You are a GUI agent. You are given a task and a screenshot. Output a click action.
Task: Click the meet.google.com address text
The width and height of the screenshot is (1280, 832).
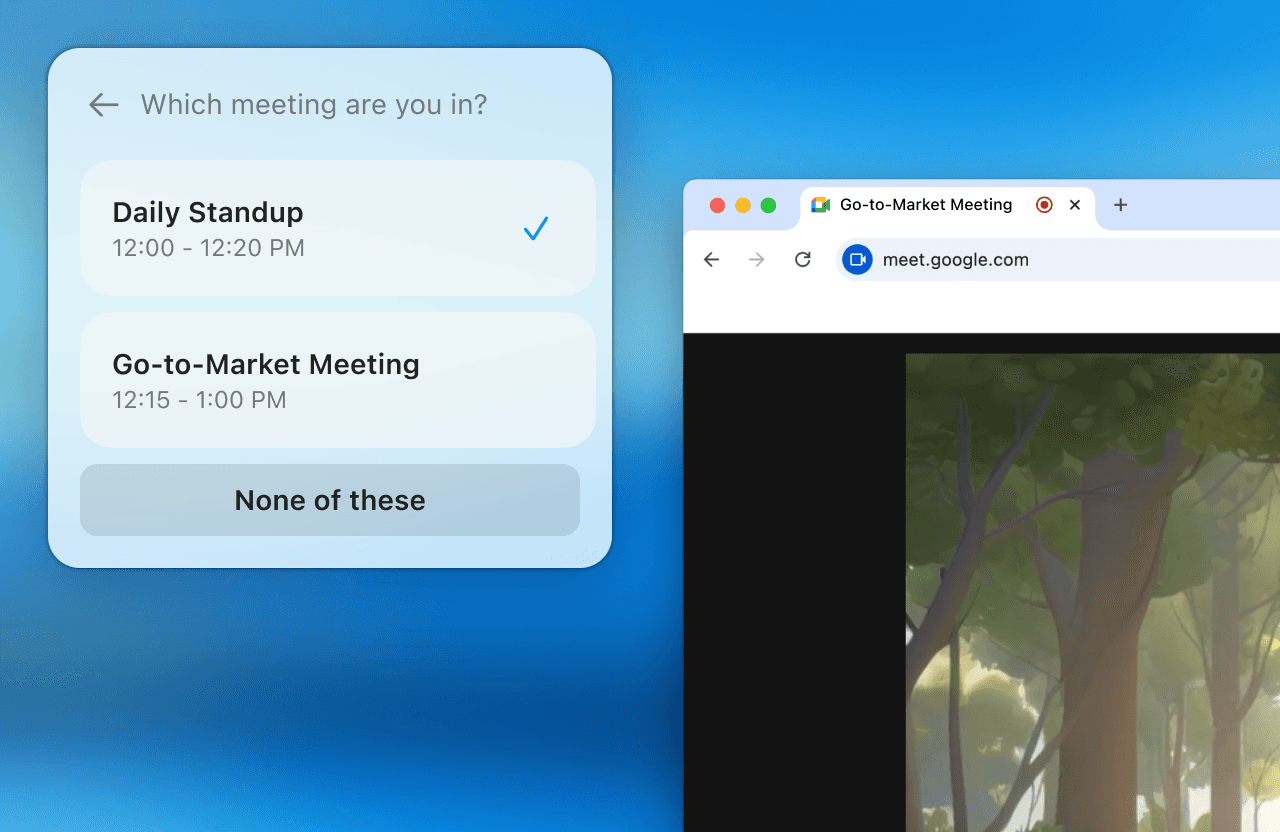point(954,259)
